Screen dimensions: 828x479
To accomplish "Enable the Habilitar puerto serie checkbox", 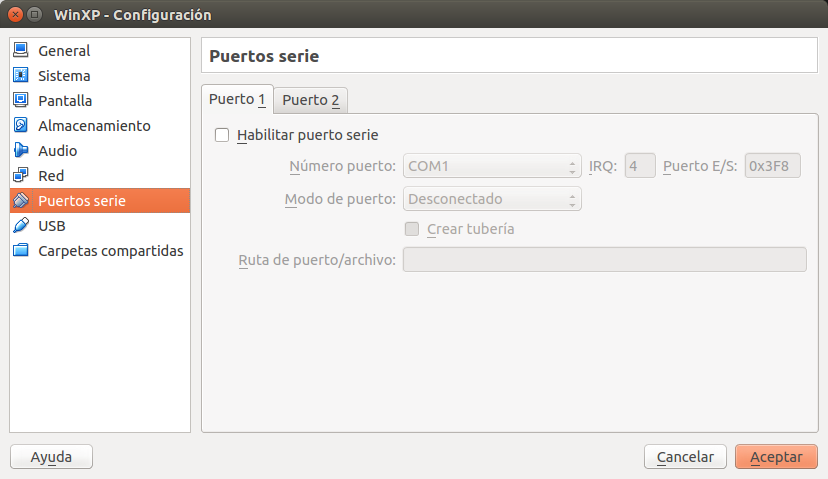I will pyautogui.click(x=222, y=135).
